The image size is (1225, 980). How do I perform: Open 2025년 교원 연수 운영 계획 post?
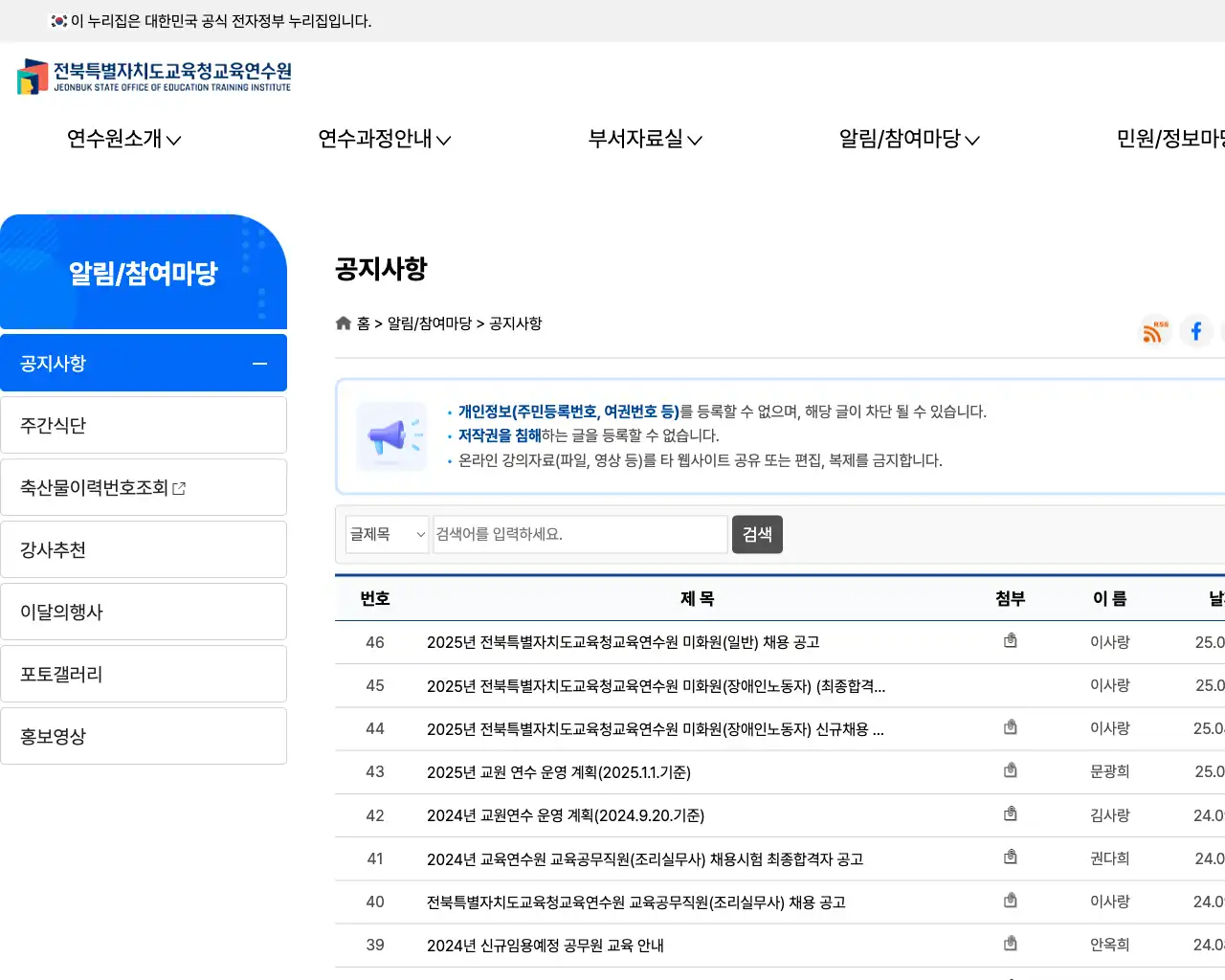tap(559, 771)
